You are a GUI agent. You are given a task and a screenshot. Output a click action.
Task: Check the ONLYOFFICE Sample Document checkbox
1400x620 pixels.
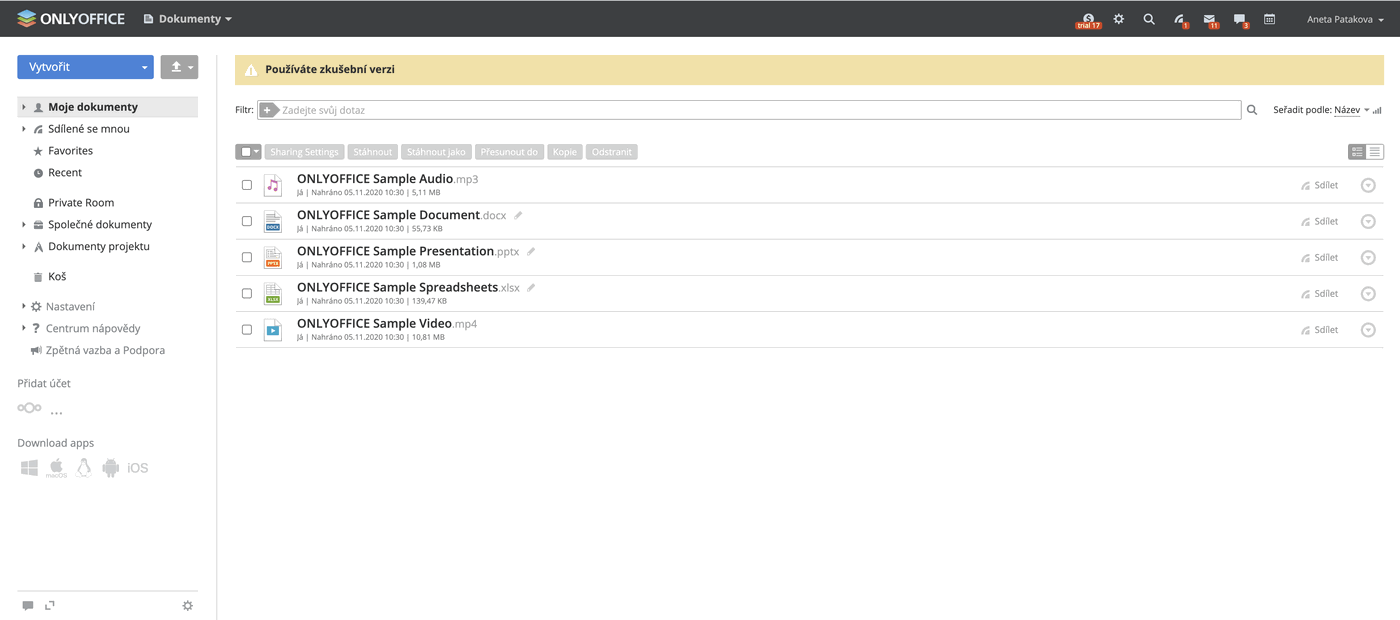[x=247, y=221]
